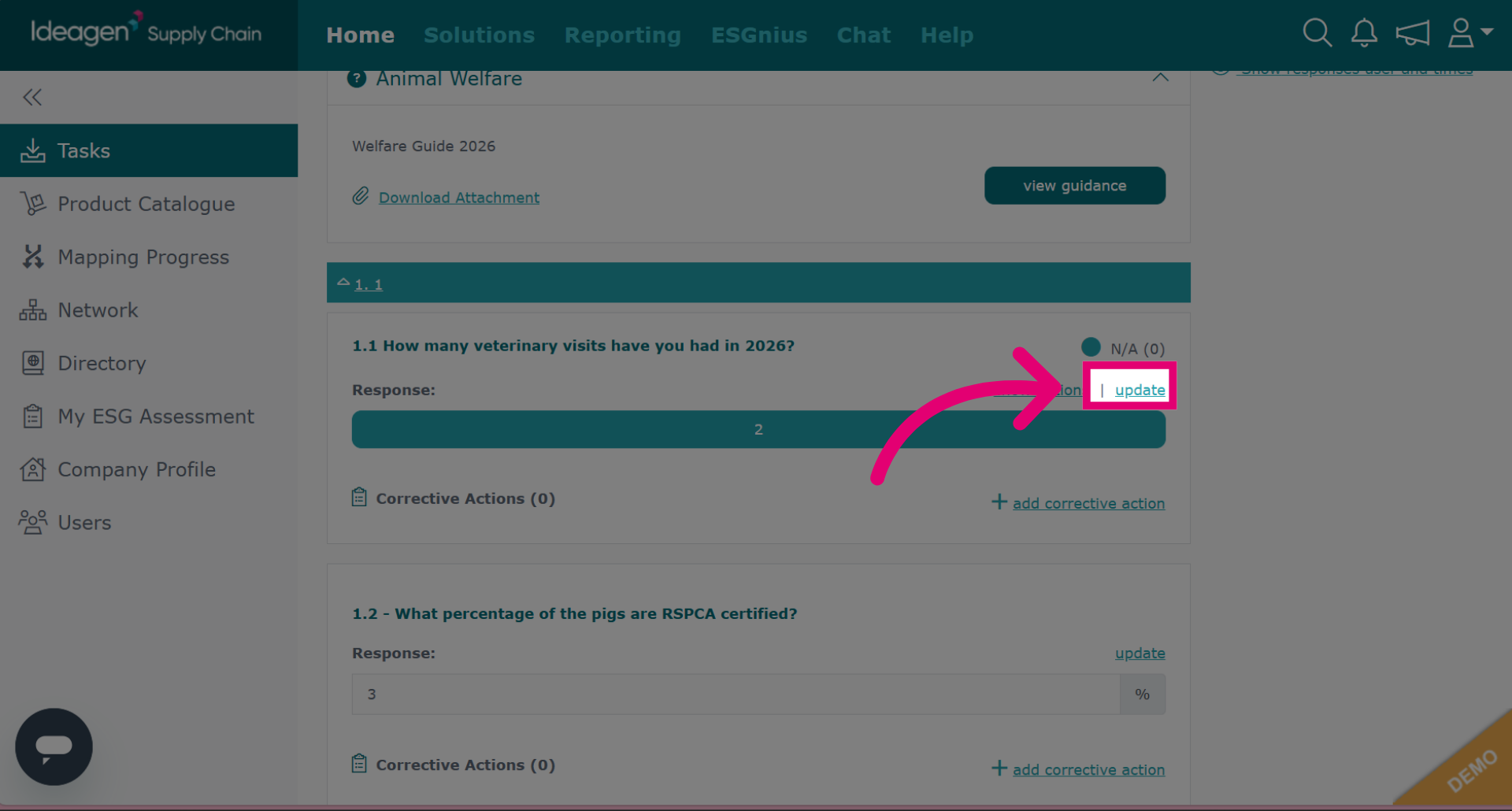The height and width of the screenshot is (811, 1512).
Task: Open notifications bell icon
Action: [1364, 33]
